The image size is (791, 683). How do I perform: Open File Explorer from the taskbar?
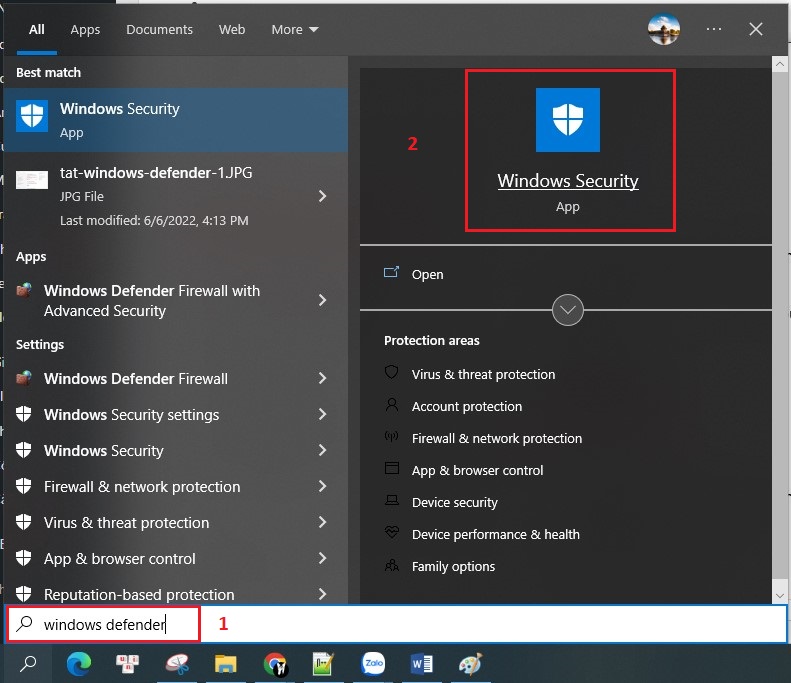click(x=225, y=664)
